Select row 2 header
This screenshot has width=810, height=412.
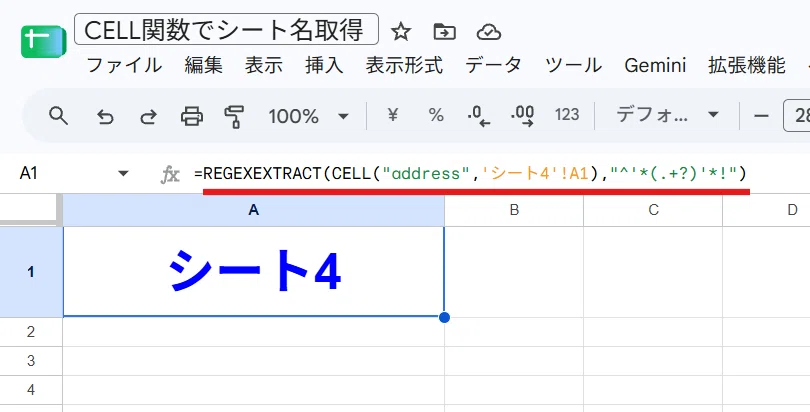[31, 332]
